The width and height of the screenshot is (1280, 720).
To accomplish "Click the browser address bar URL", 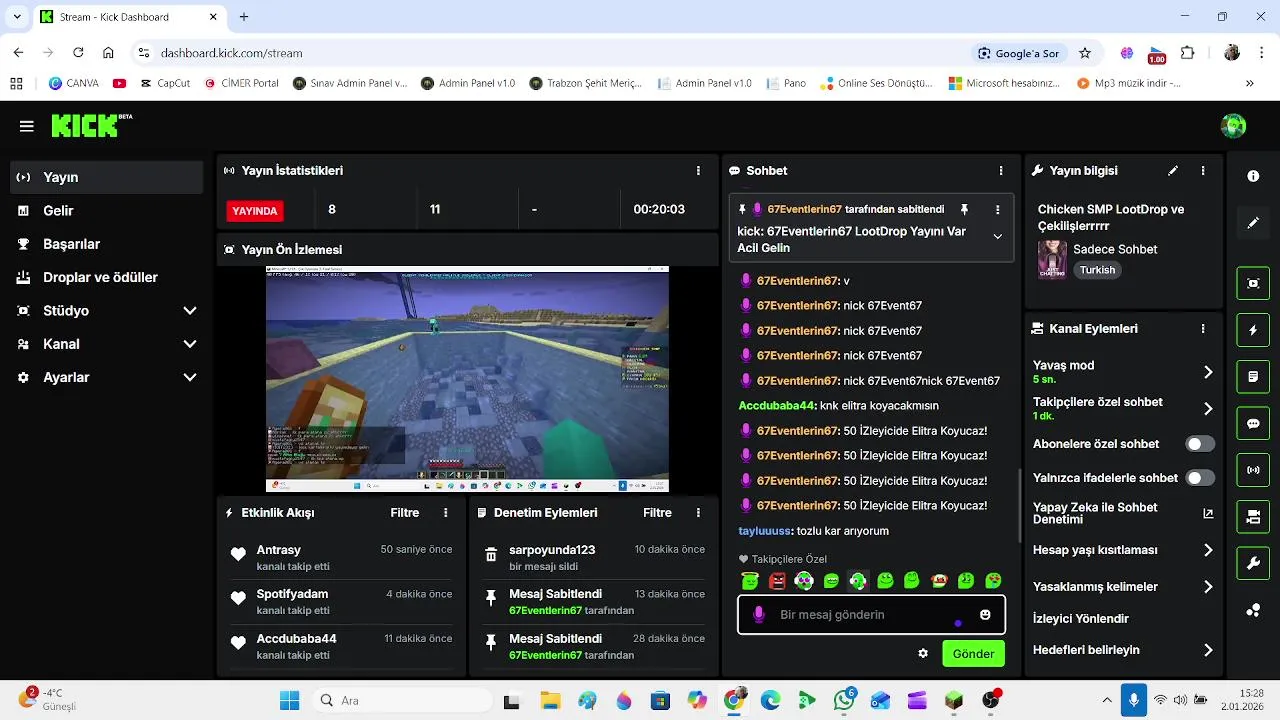I will [232, 53].
